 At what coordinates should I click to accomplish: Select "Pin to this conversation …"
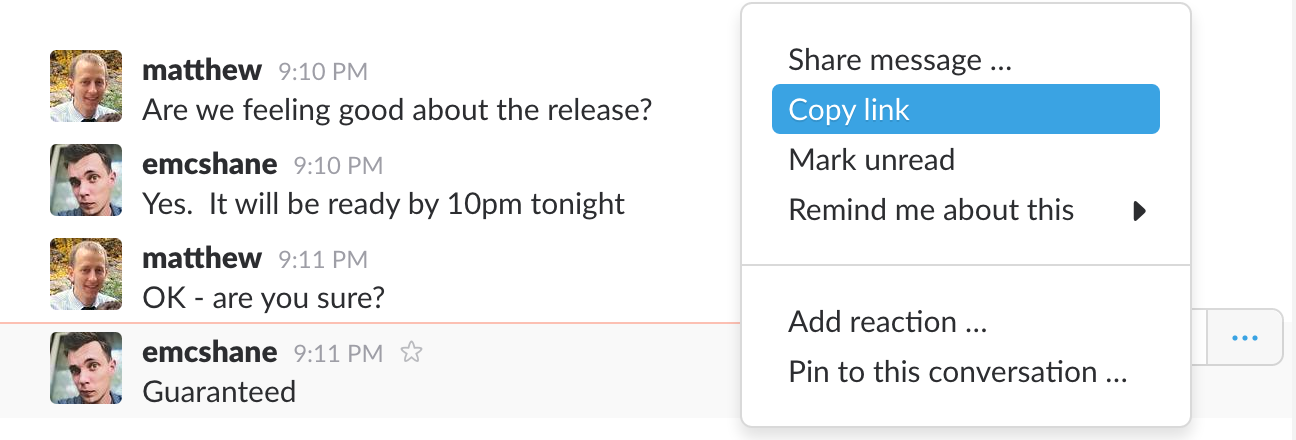click(958, 372)
